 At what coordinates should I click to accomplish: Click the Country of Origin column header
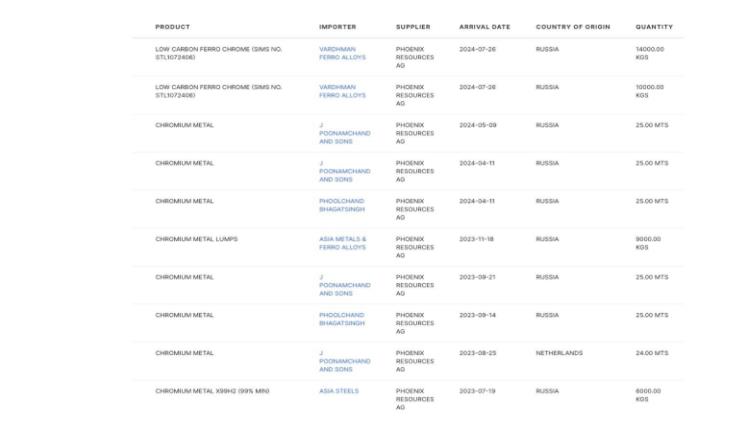tap(573, 27)
